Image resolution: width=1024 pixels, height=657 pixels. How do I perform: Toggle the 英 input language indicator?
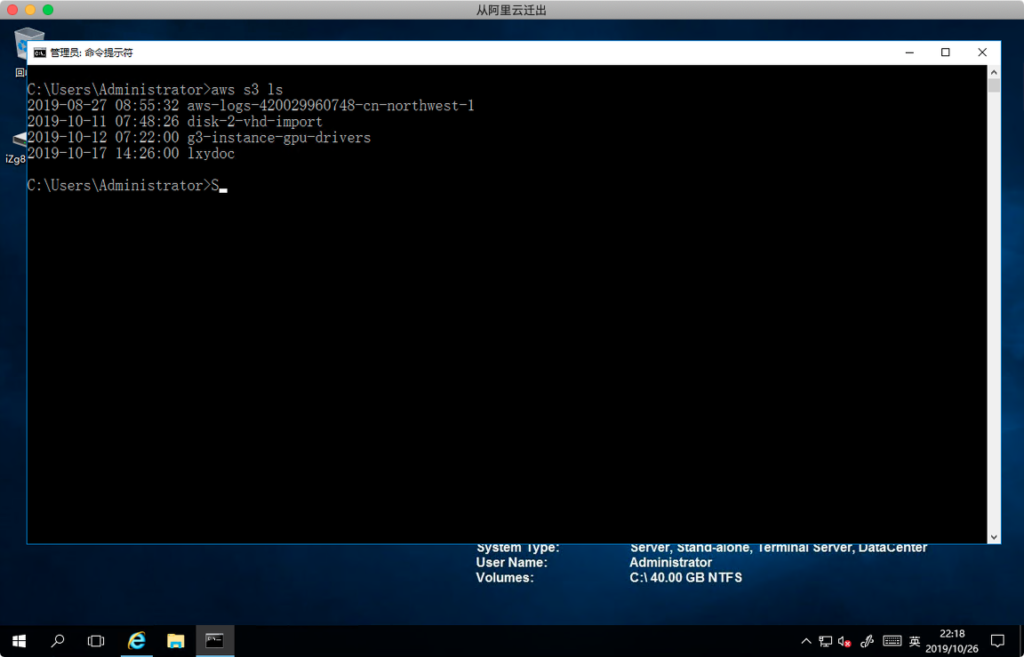(914, 641)
